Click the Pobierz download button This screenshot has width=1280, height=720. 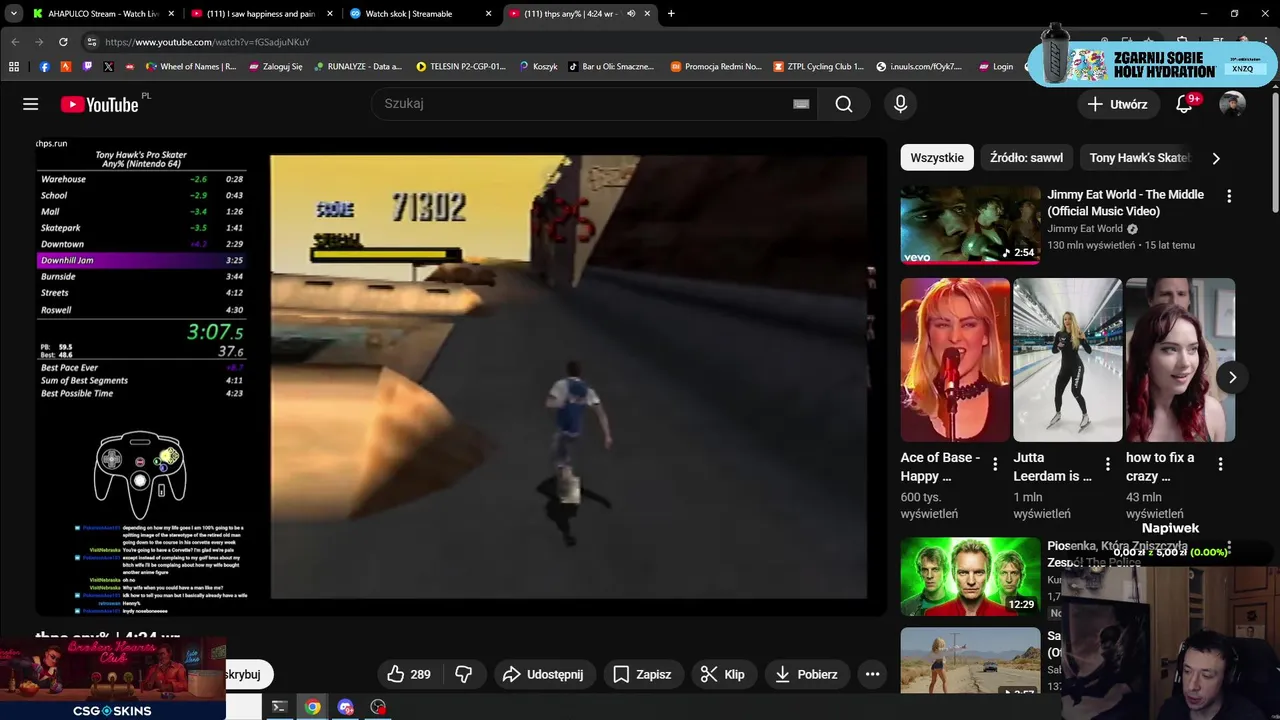(807, 674)
